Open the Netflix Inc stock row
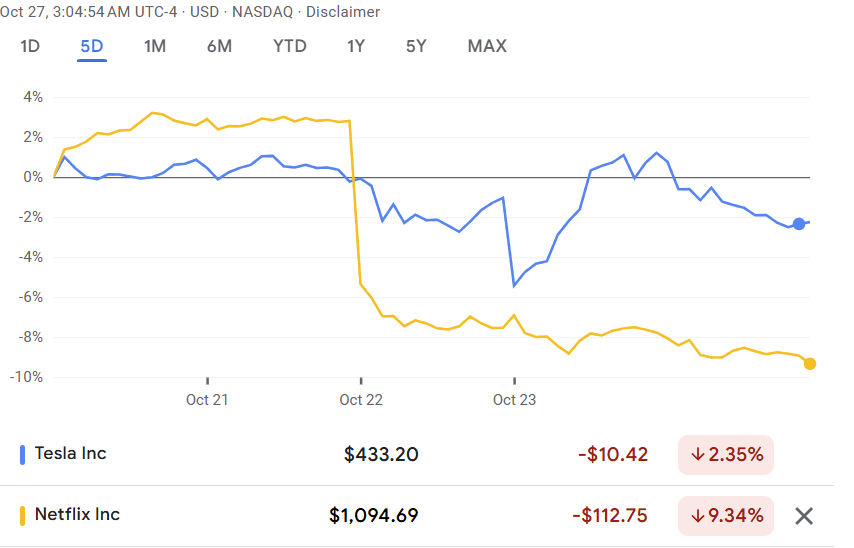Image resolution: width=854 pixels, height=548 pixels. point(77,515)
